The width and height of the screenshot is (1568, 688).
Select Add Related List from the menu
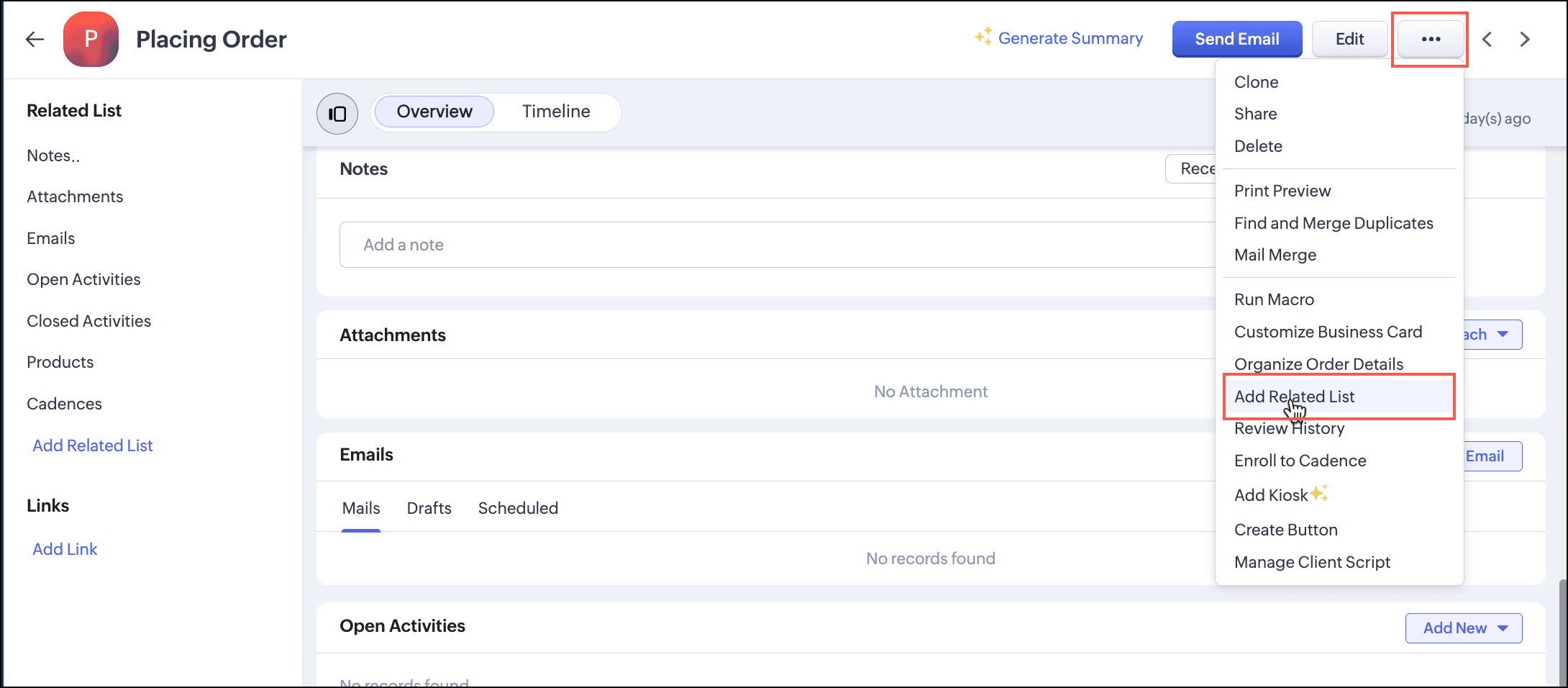coord(1294,397)
